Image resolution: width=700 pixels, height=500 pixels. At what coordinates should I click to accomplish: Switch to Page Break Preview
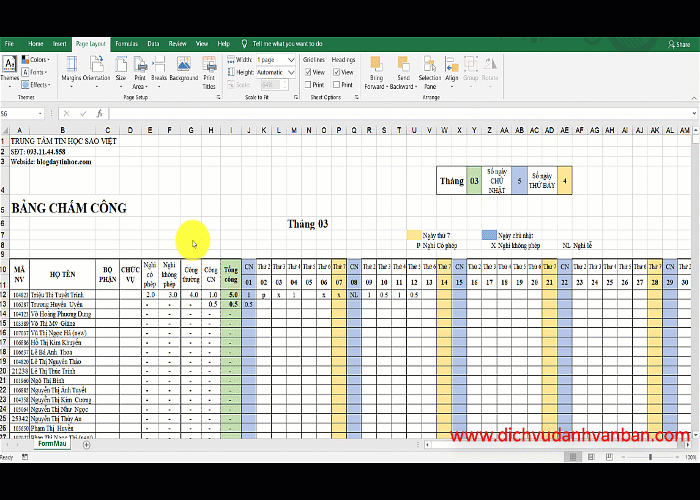609,457
